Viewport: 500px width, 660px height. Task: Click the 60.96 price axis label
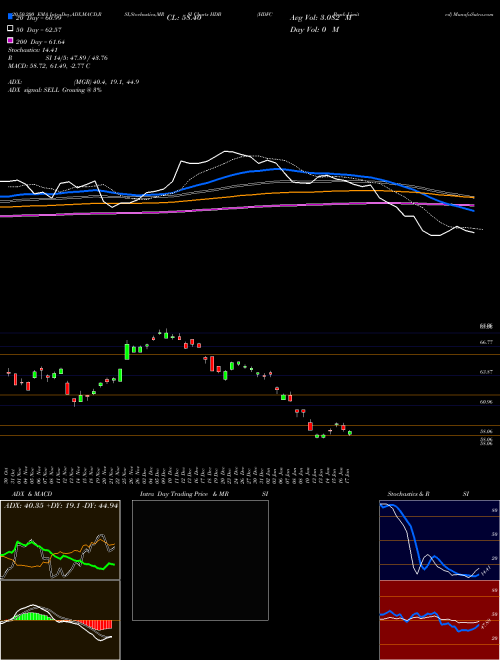tap(486, 402)
